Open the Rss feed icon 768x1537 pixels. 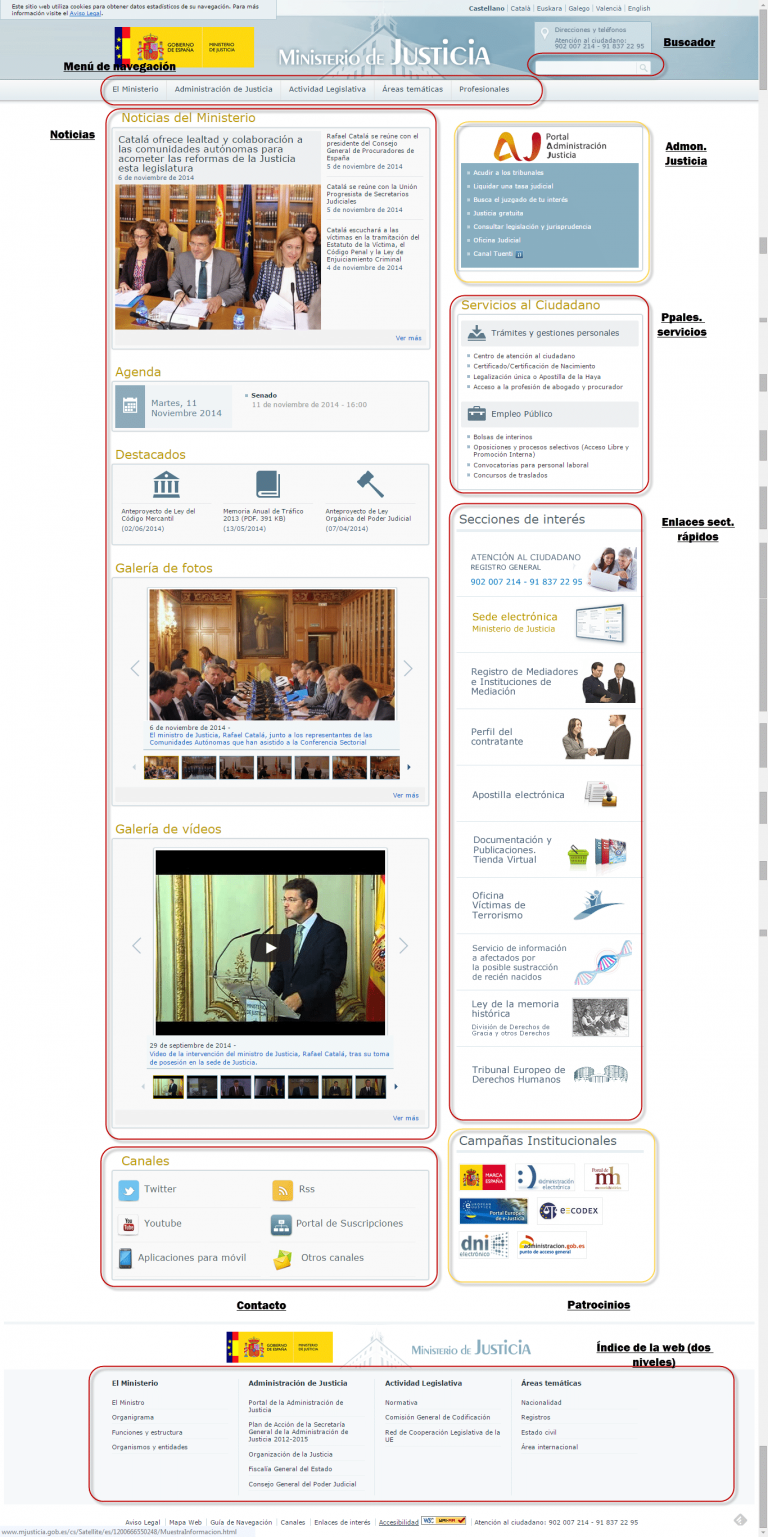tap(282, 1190)
